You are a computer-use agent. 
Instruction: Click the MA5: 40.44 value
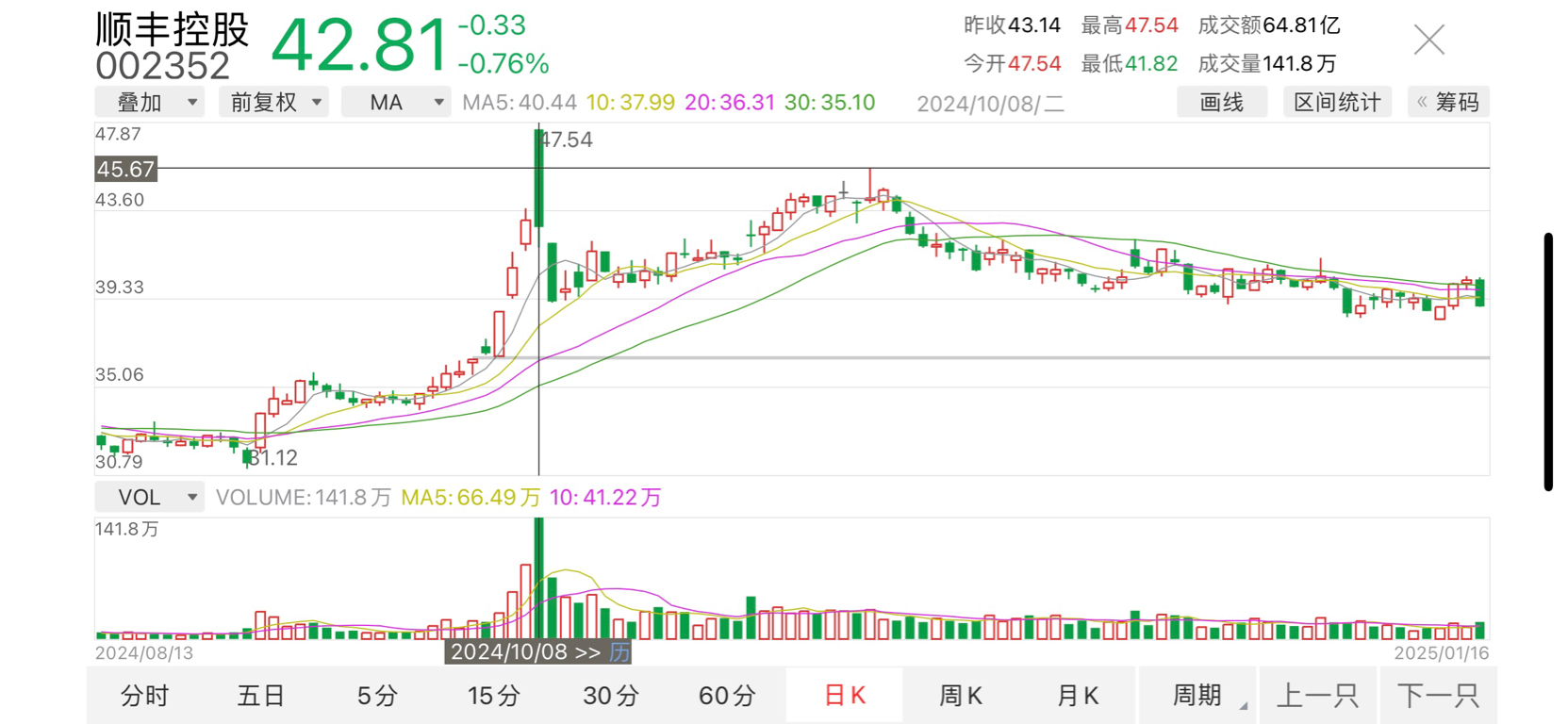520,103
